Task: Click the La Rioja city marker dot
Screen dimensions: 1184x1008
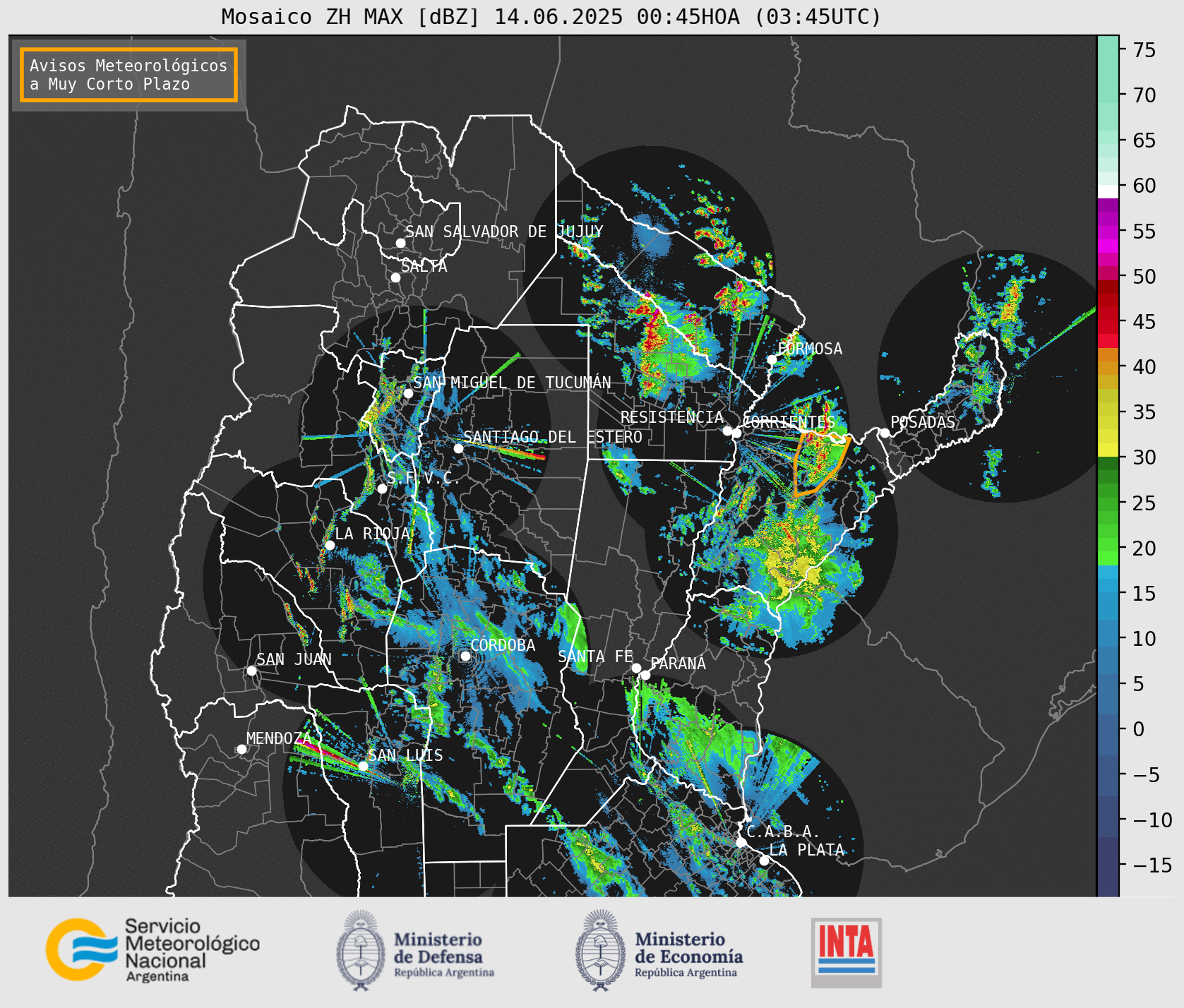Action: coord(330,545)
